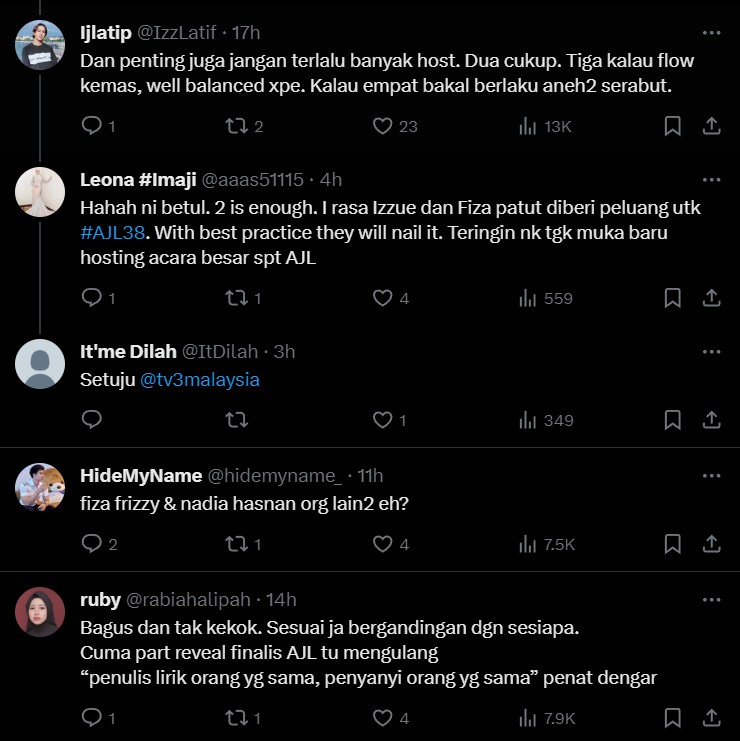Like Leona #Imaji's reply
Image resolution: width=740 pixels, height=741 pixels.
(x=382, y=298)
